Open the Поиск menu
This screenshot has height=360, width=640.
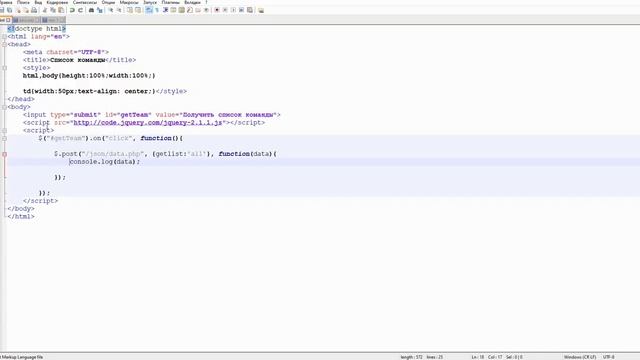(23, 2)
